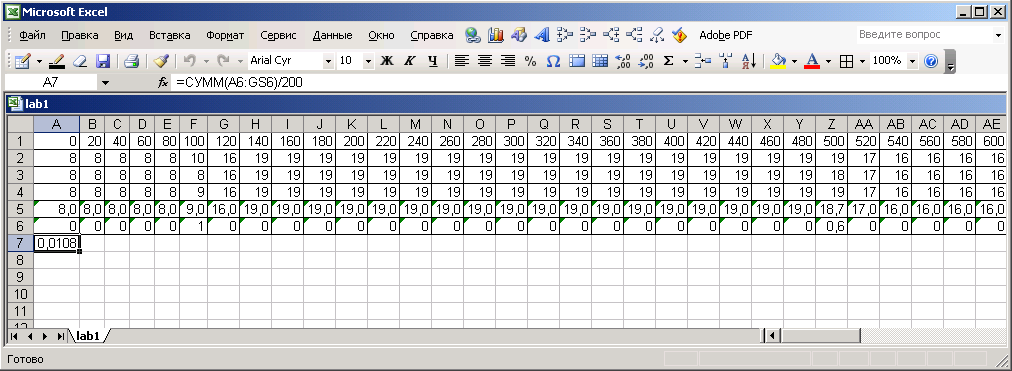
Task: Open the AutoSum dropdown arrow
Action: point(685,61)
